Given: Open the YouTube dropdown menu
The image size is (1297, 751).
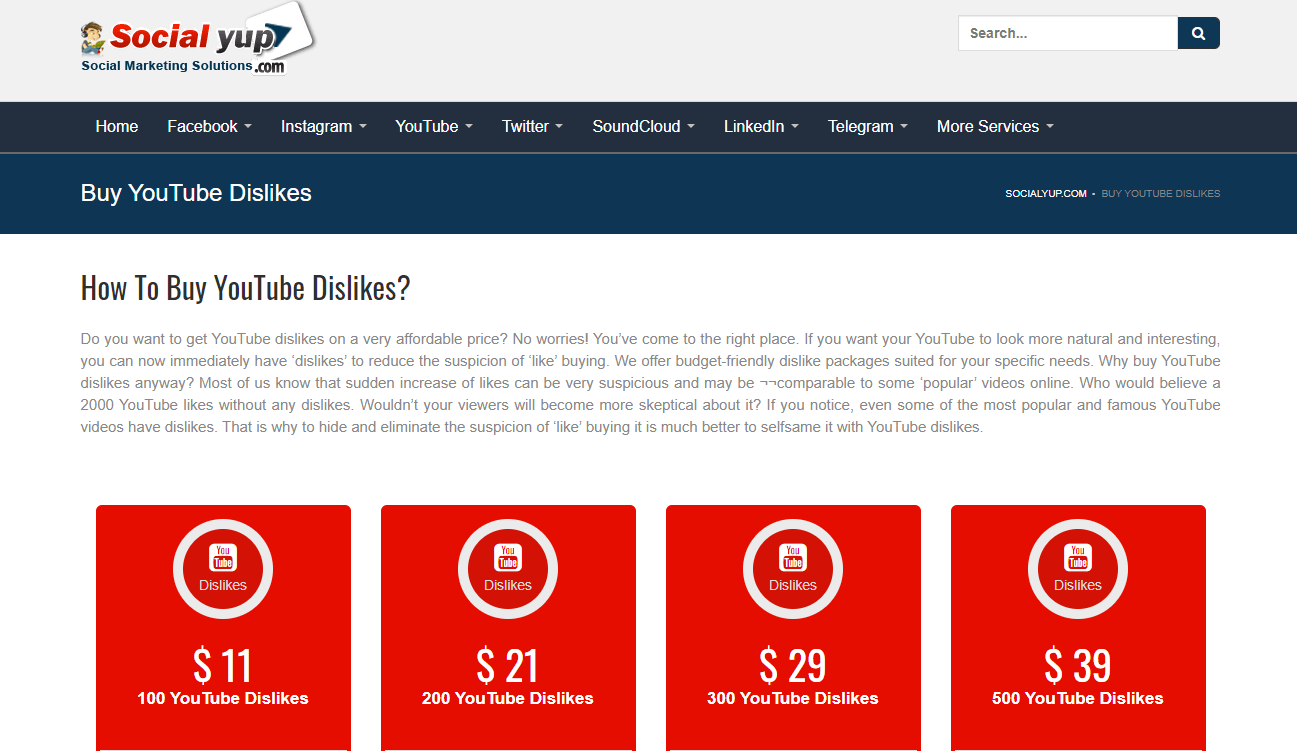Looking at the screenshot, I should click(x=433, y=126).
